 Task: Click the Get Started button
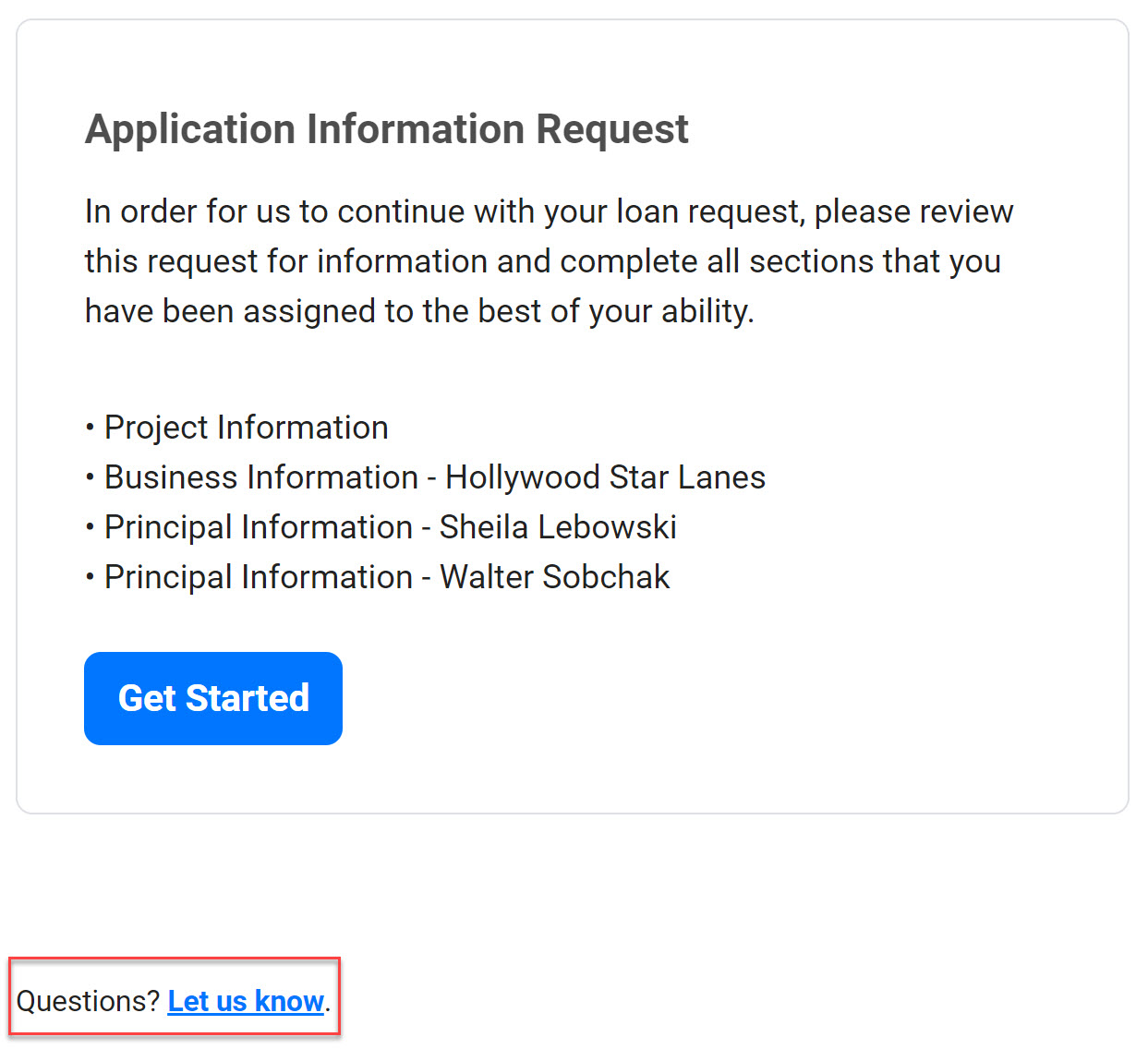point(213,698)
